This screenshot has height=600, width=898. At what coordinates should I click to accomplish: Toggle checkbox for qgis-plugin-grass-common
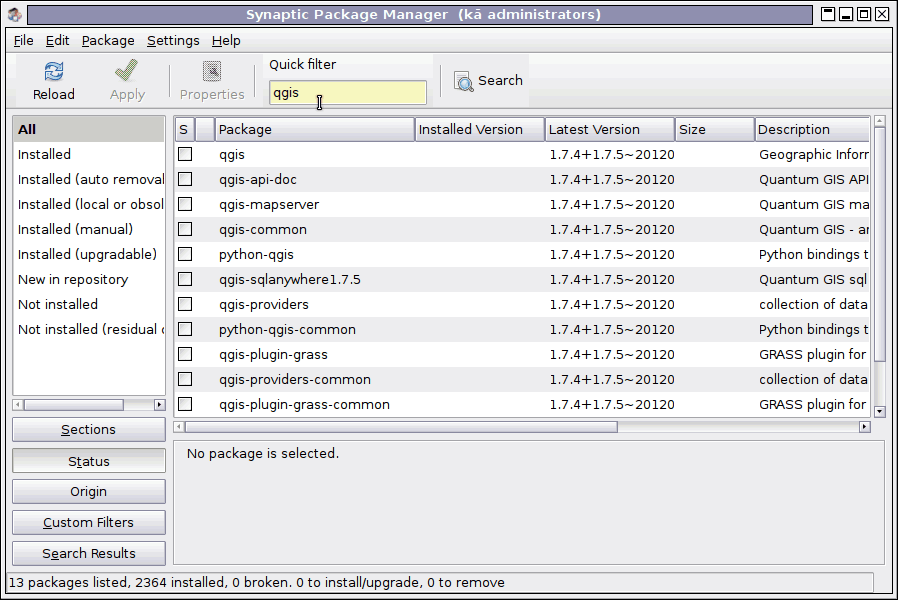tap(185, 404)
